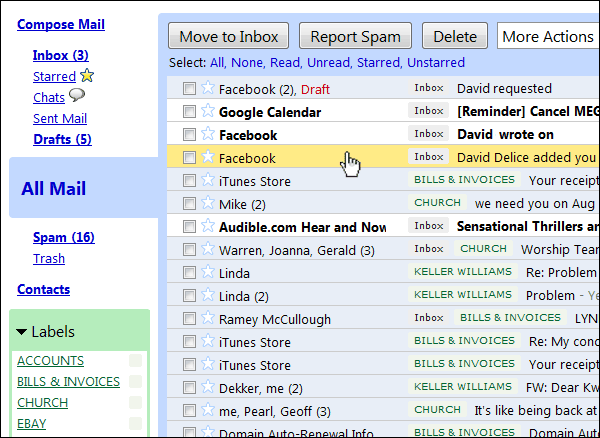Open Sent Mail

coord(60,119)
